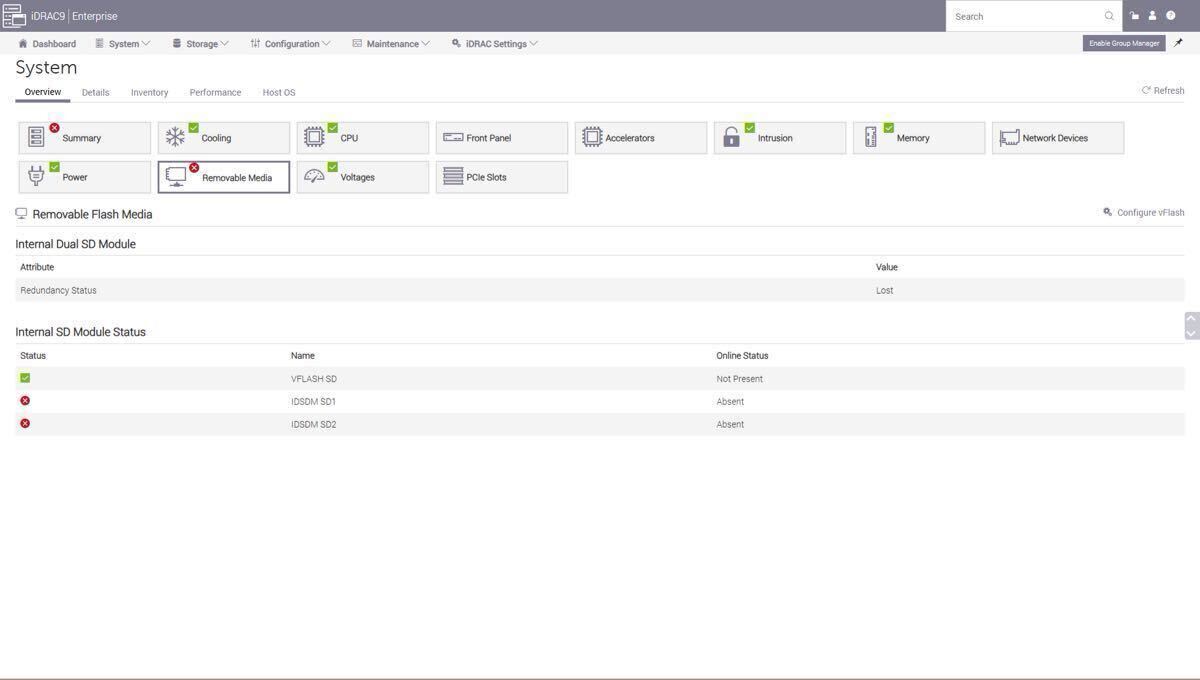The width and height of the screenshot is (1200, 680).
Task: Click the iDRAC9 server logo icon
Action: pos(14,15)
